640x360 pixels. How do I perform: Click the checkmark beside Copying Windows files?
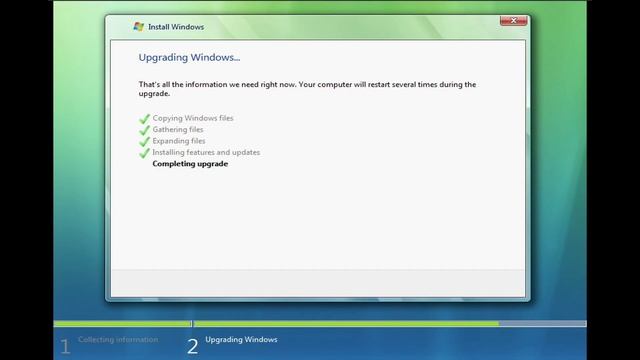pyautogui.click(x=144, y=118)
